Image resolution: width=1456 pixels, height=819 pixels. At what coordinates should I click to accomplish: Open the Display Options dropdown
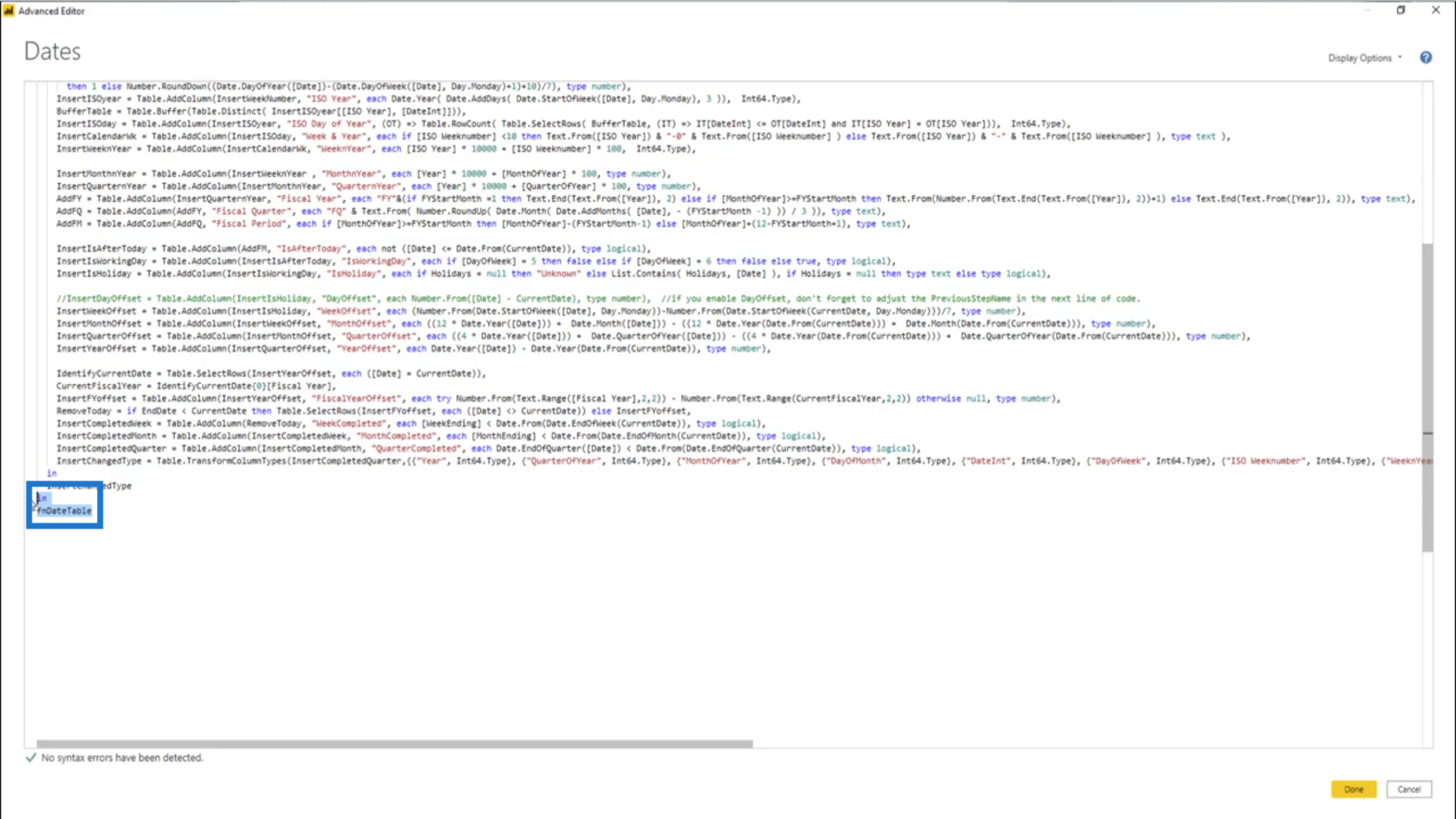click(x=1364, y=58)
